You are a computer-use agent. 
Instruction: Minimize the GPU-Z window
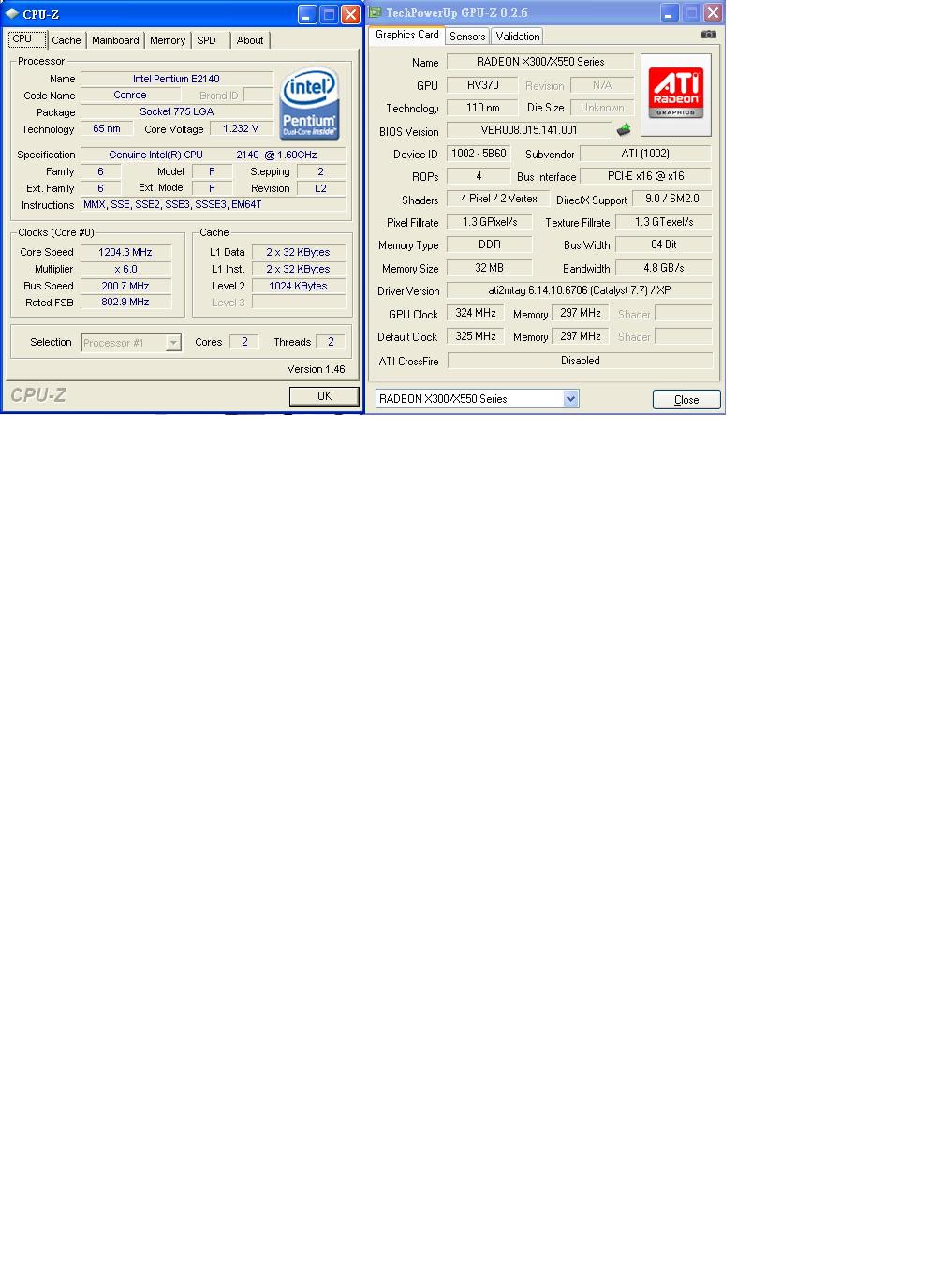[x=669, y=13]
